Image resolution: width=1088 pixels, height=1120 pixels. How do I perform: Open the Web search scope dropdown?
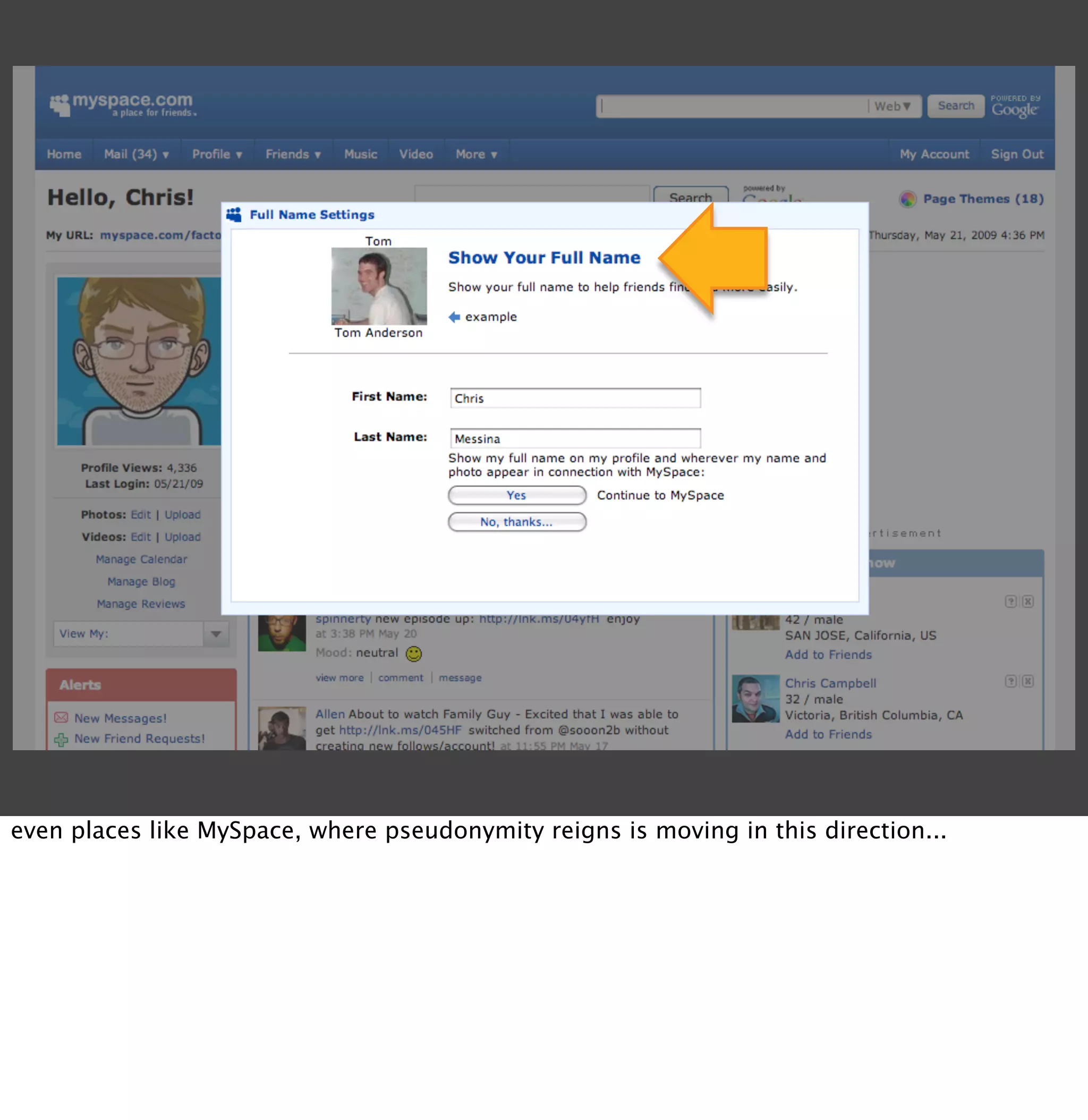(892, 106)
